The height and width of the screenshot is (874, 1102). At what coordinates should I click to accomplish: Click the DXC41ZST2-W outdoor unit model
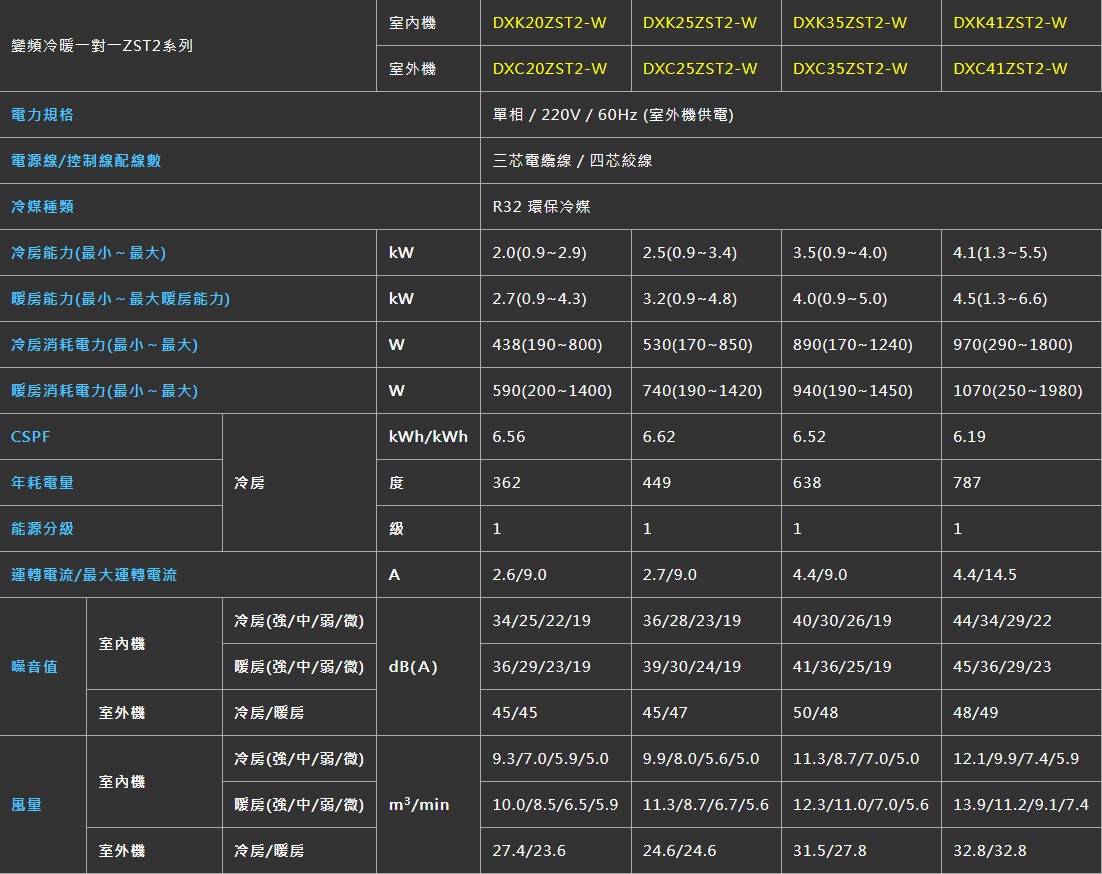point(1010,69)
